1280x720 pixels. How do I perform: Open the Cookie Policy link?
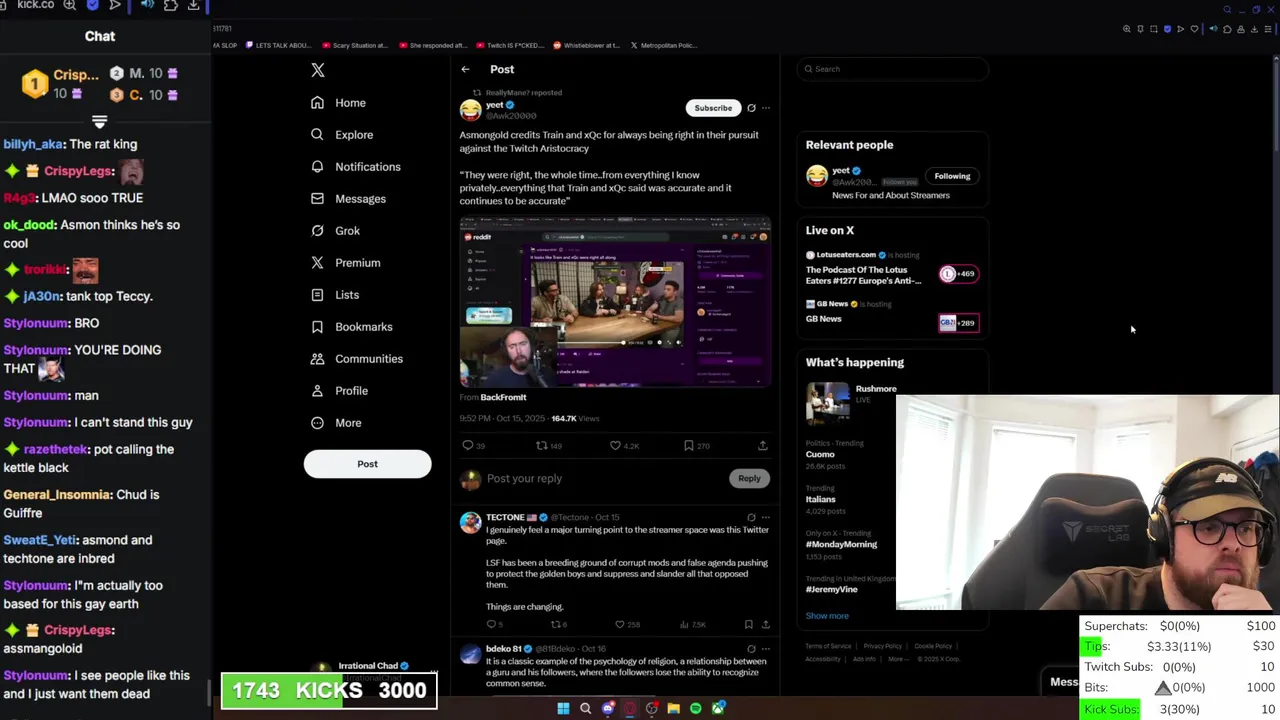coord(933,646)
